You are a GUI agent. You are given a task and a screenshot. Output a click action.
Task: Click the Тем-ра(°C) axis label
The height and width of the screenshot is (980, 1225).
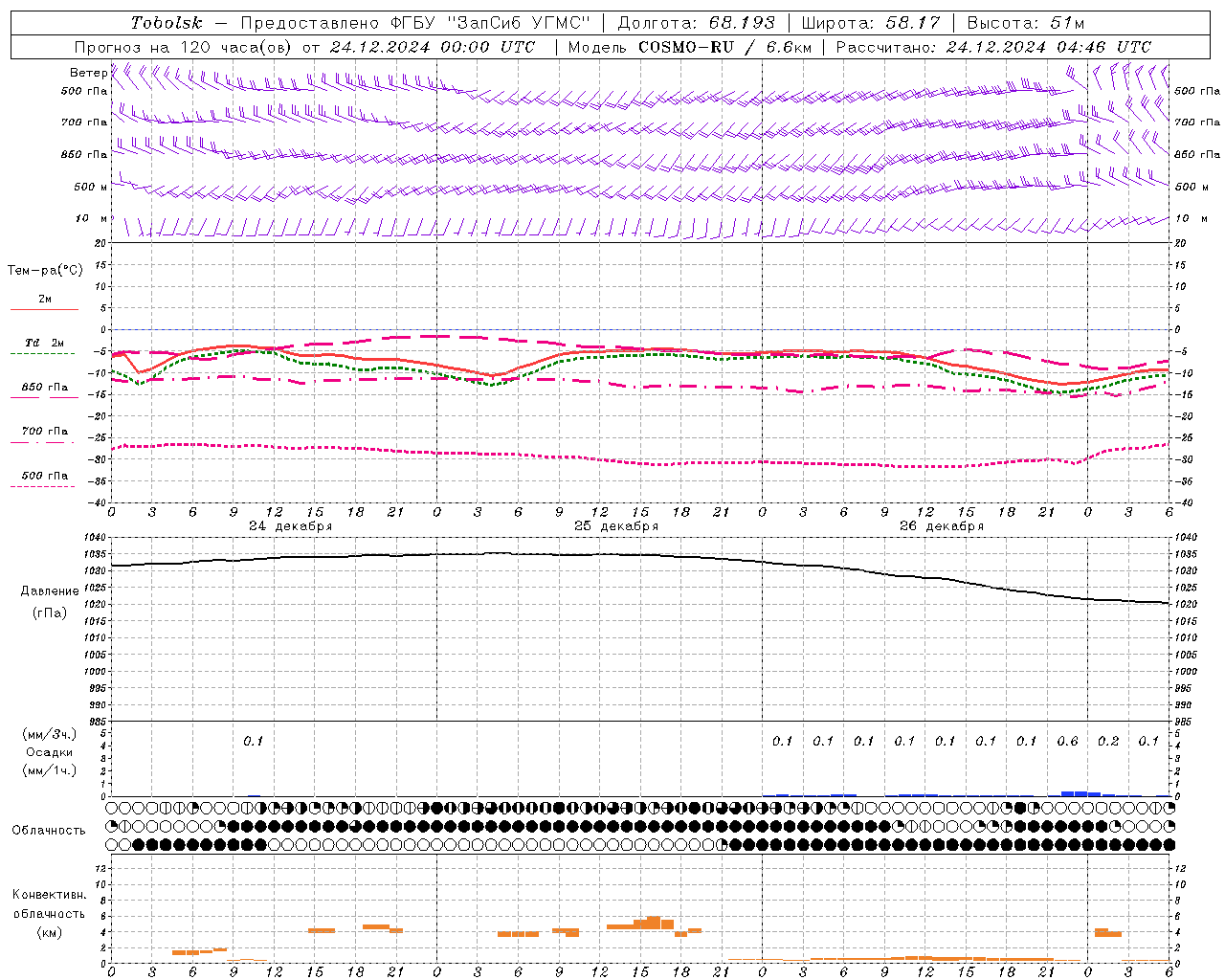coord(45,271)
